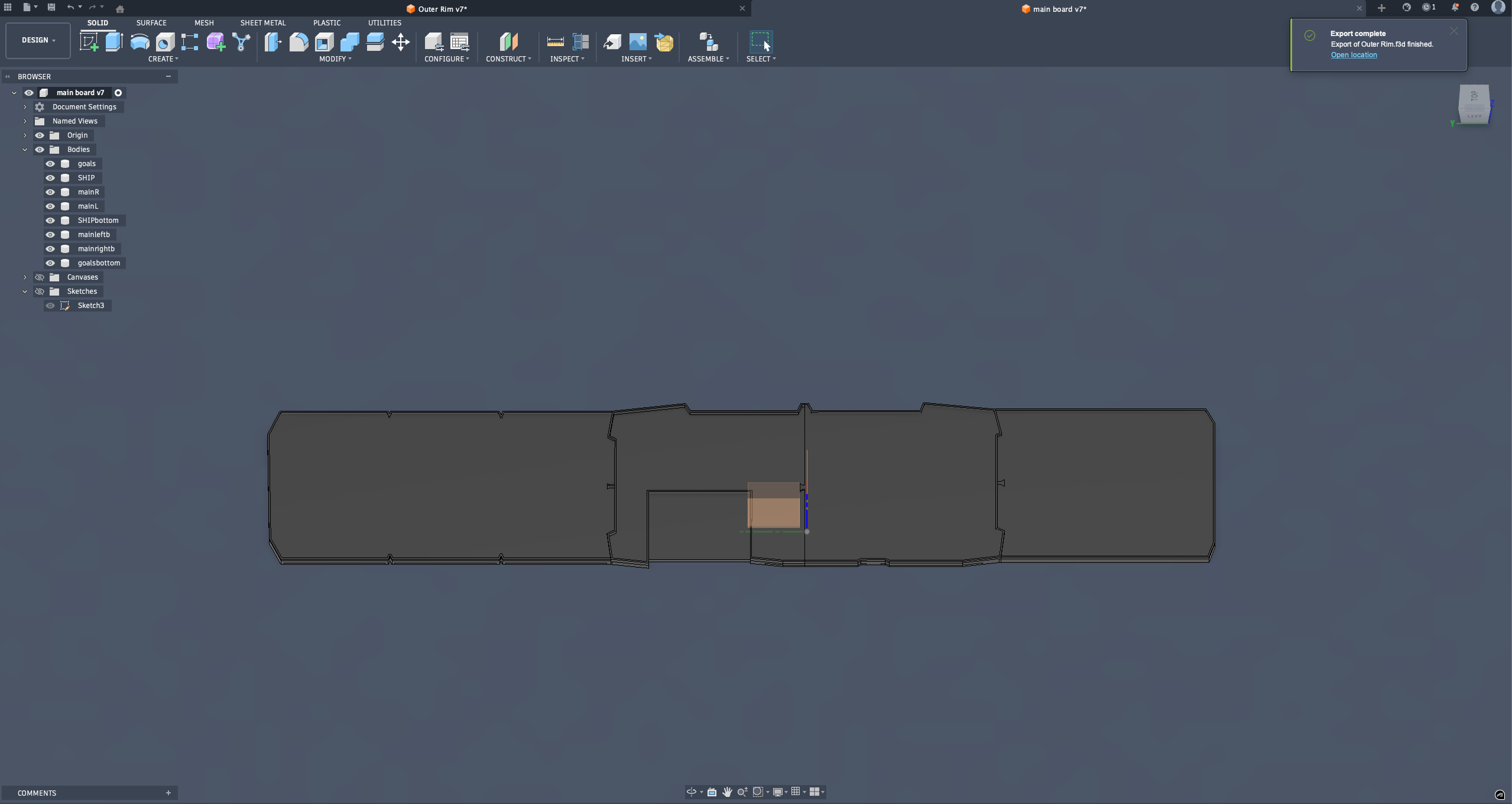Viewport: 1512px width, 804px height.
Task: Open the Change Parameters tool
Action: point(459,42)
